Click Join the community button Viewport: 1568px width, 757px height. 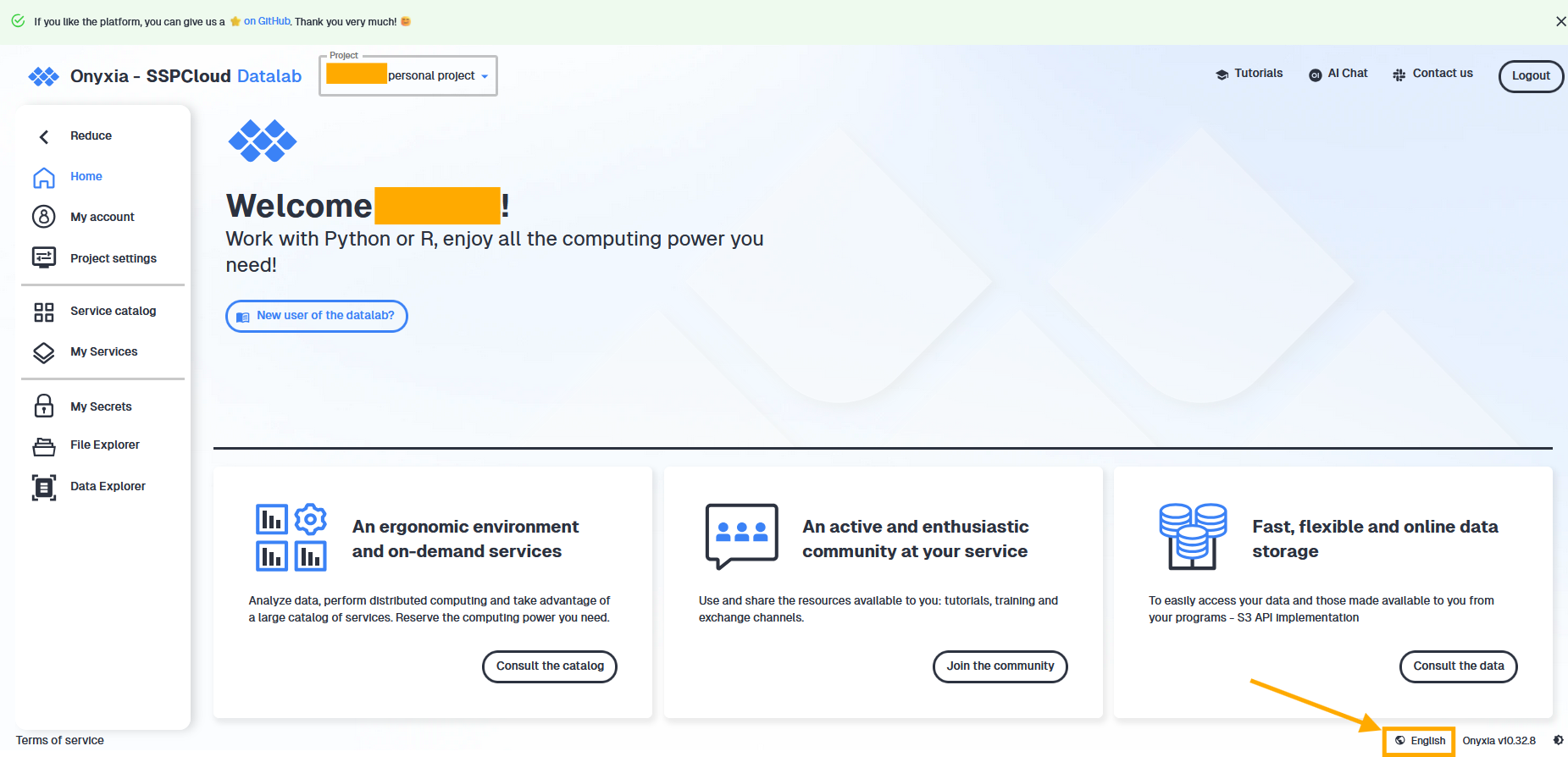click(1000, 666)
